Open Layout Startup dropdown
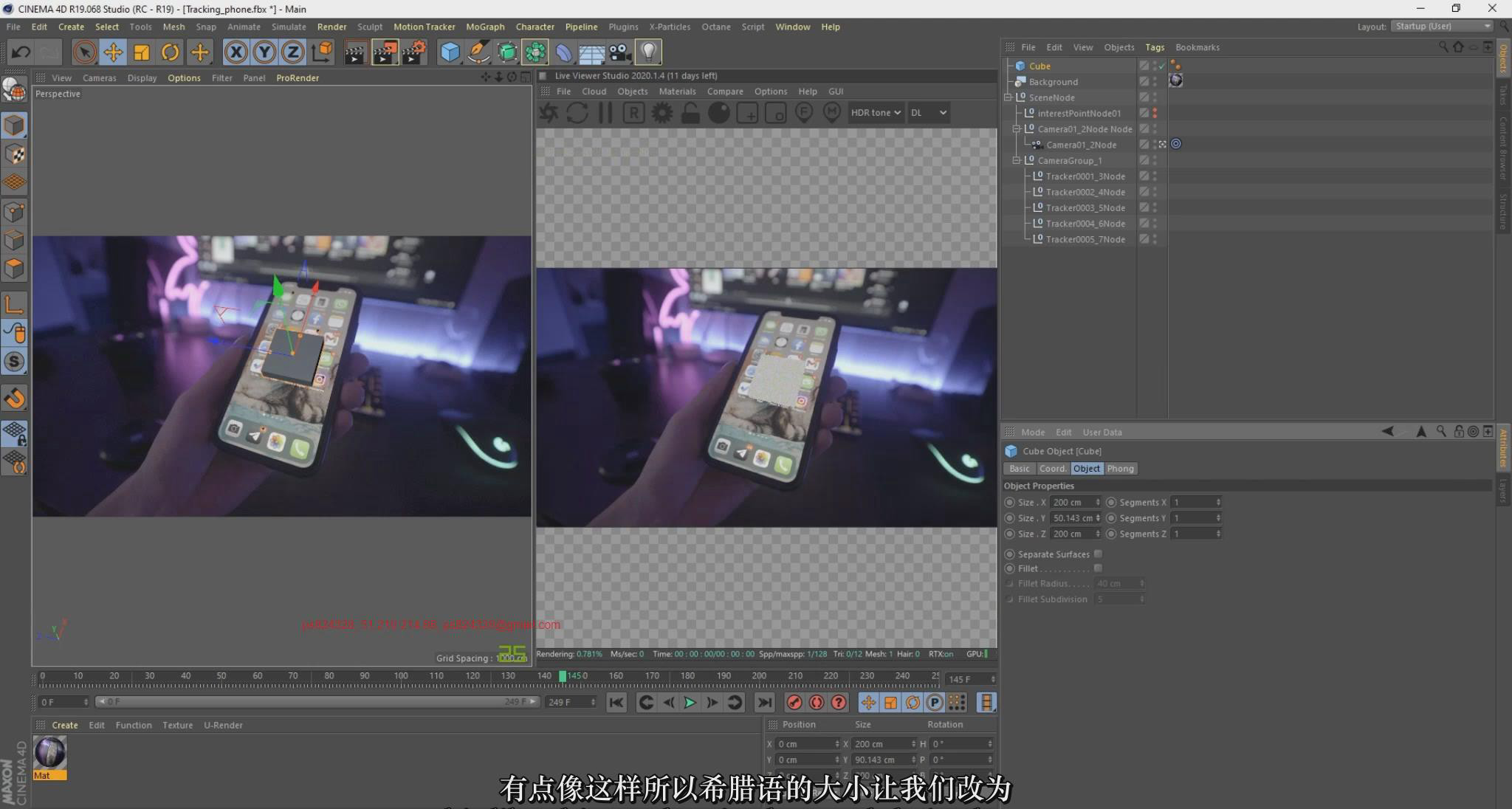 (1443, 27)
